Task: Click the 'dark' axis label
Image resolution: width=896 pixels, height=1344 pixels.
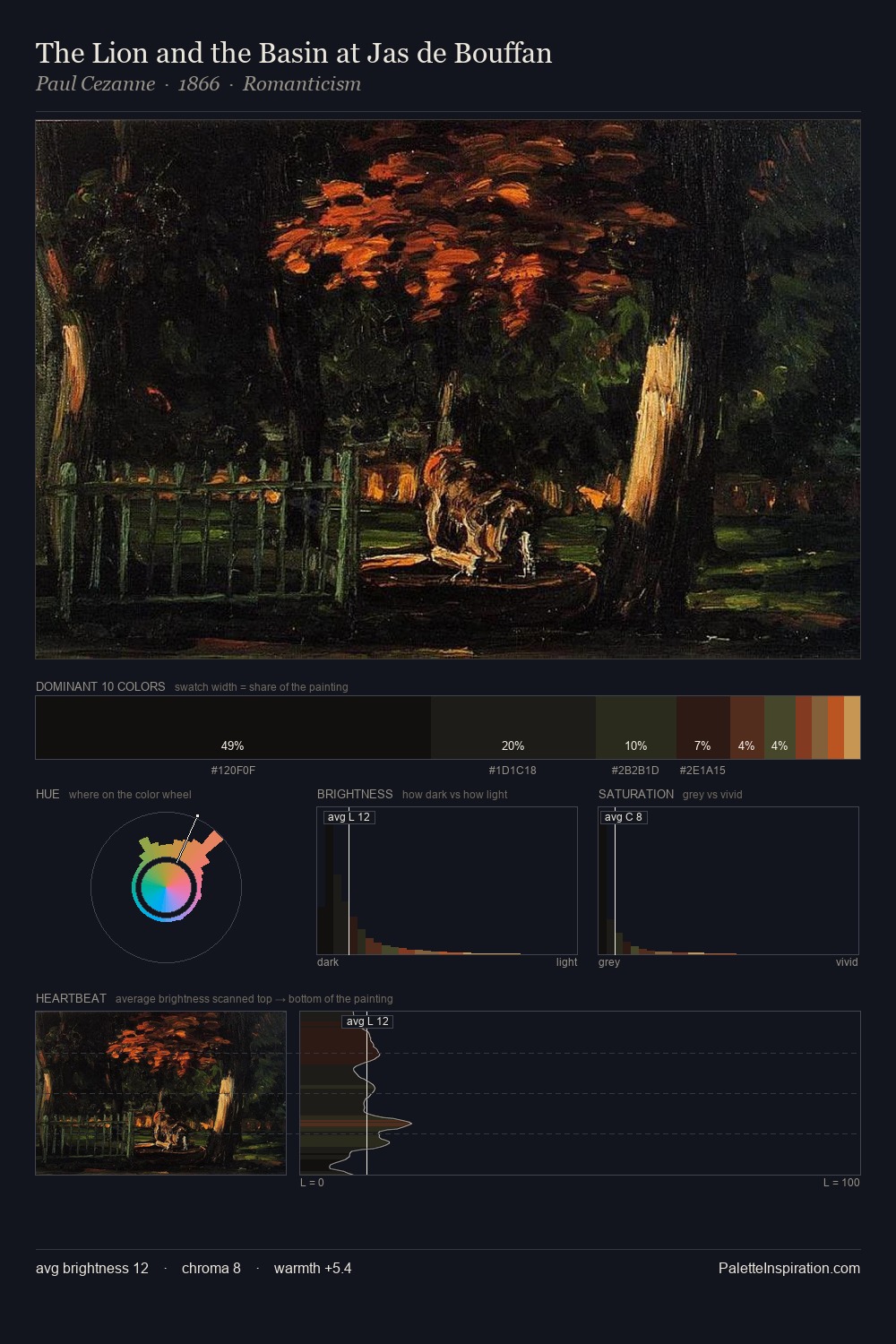Action: 328,962
